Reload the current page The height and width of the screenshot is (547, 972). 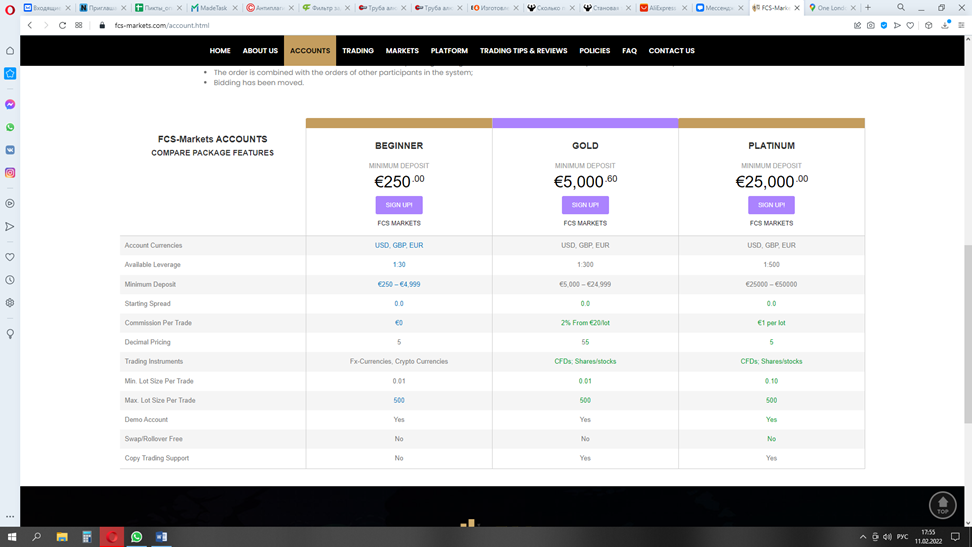pyautogui.click(x=62, y=25)
